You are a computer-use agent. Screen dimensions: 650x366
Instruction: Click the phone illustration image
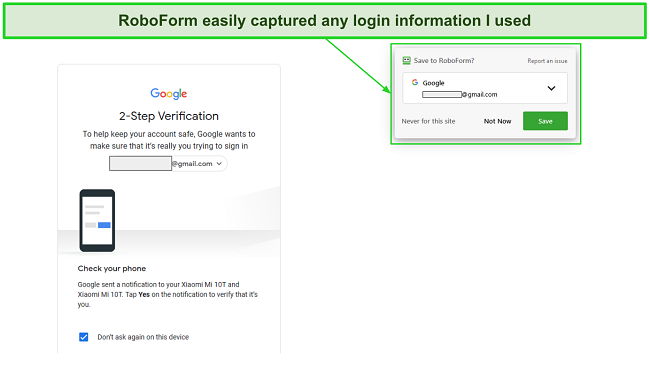click(97, 221)
